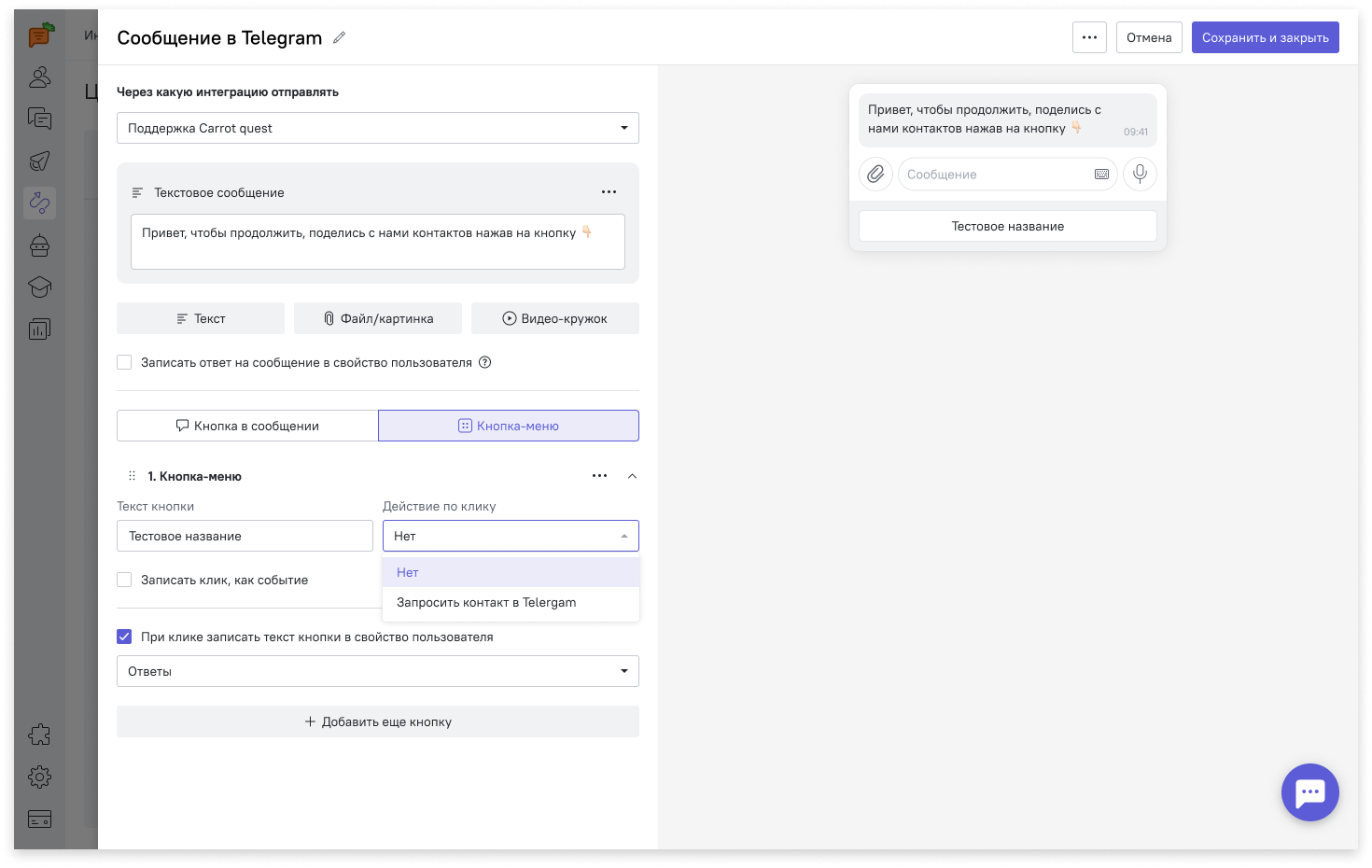Image resolution: width=1372 pixels, height=868 pixels.
Task: Click the microphone icon in preview
Action: click(1140, 175)
